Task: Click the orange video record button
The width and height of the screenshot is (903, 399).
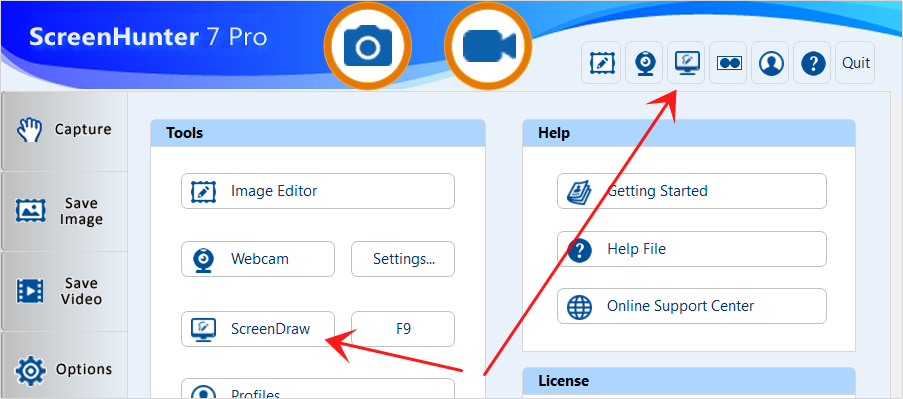Action: pos(489,47)
